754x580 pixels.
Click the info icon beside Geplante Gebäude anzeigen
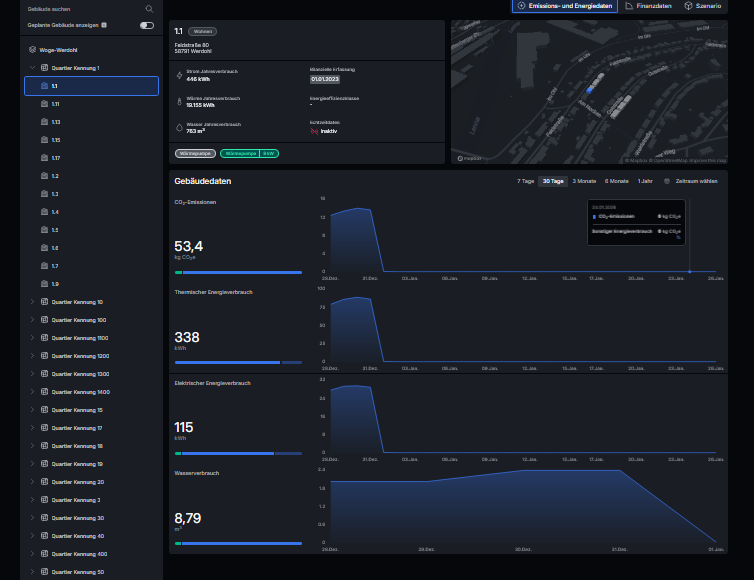pos(103,24)
